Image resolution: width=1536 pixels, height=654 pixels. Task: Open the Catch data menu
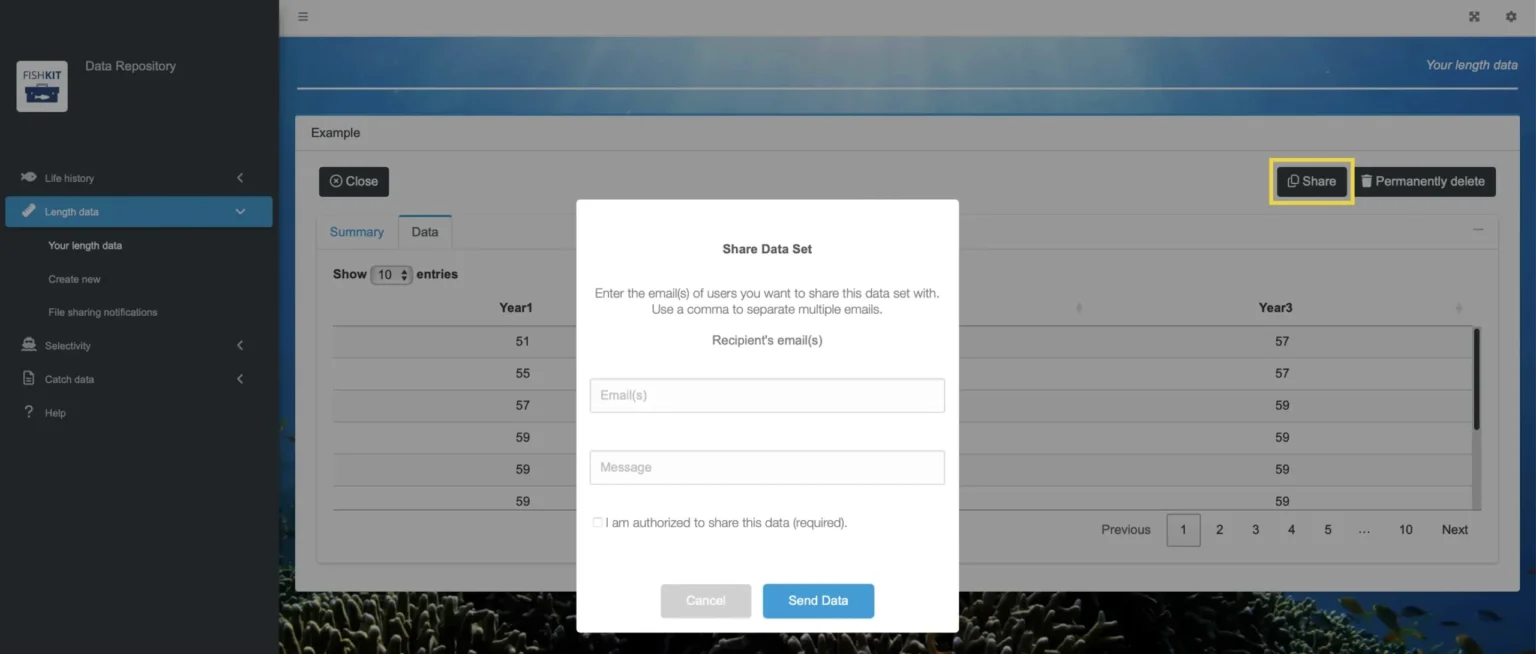139,379
